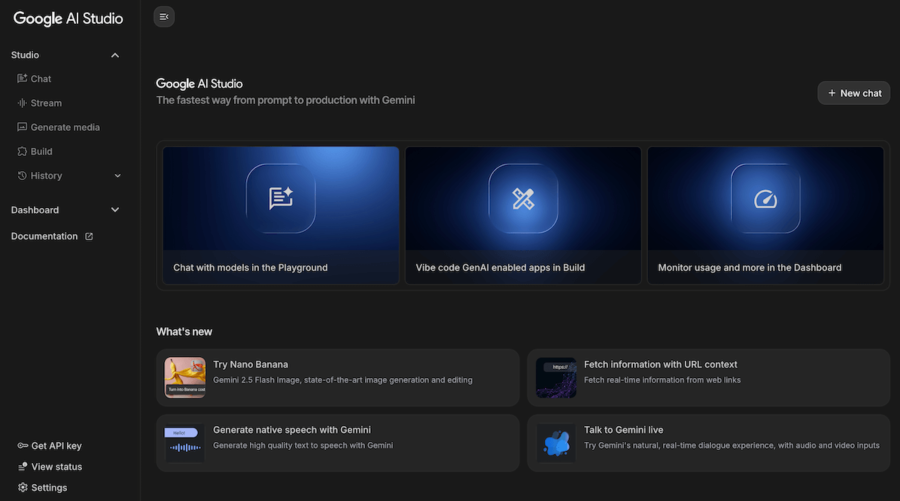Expand the History submenu chevron
This screenshot has height=501, width=900.
[118, 176]
